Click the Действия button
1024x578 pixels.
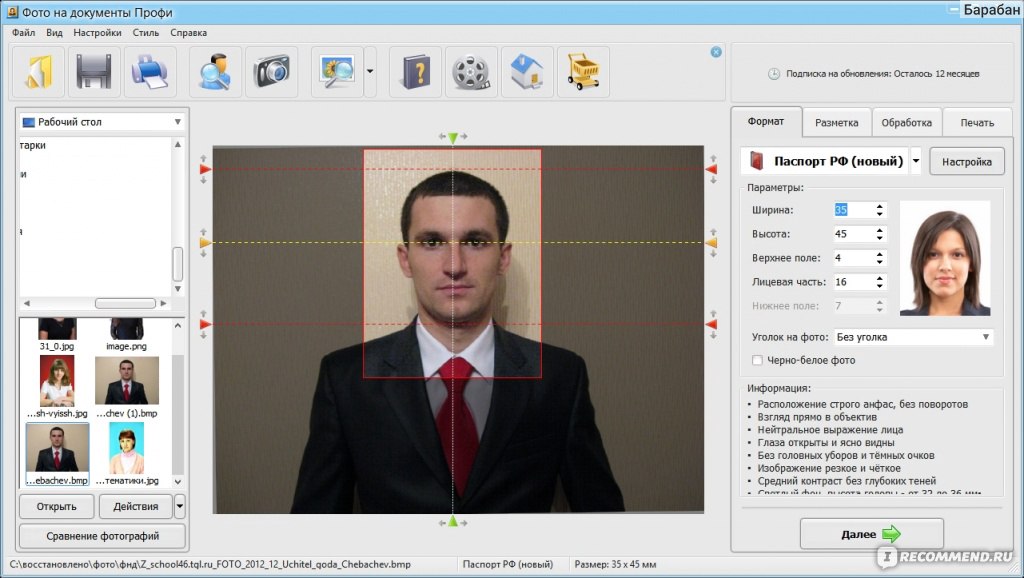(x=136, y=506)
